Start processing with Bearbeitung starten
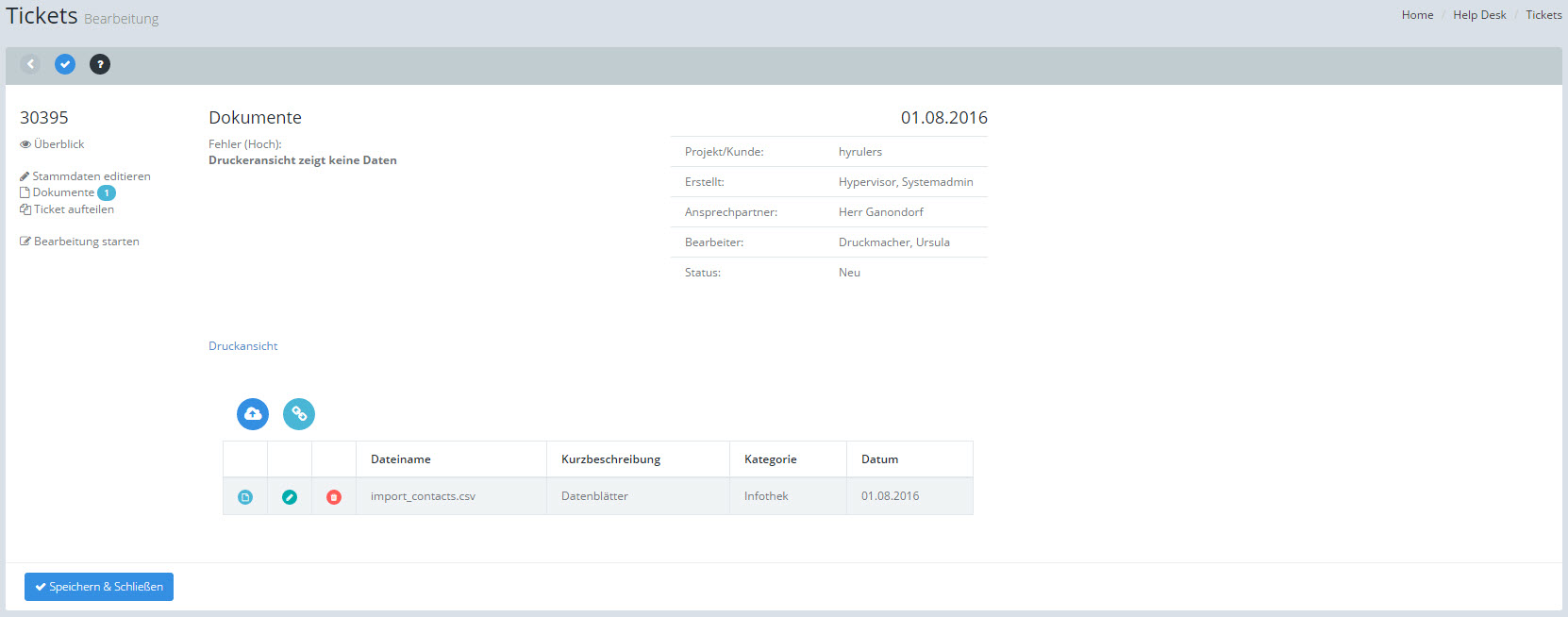The width and height of the screenshot is (1568, 617). point(86,242)
